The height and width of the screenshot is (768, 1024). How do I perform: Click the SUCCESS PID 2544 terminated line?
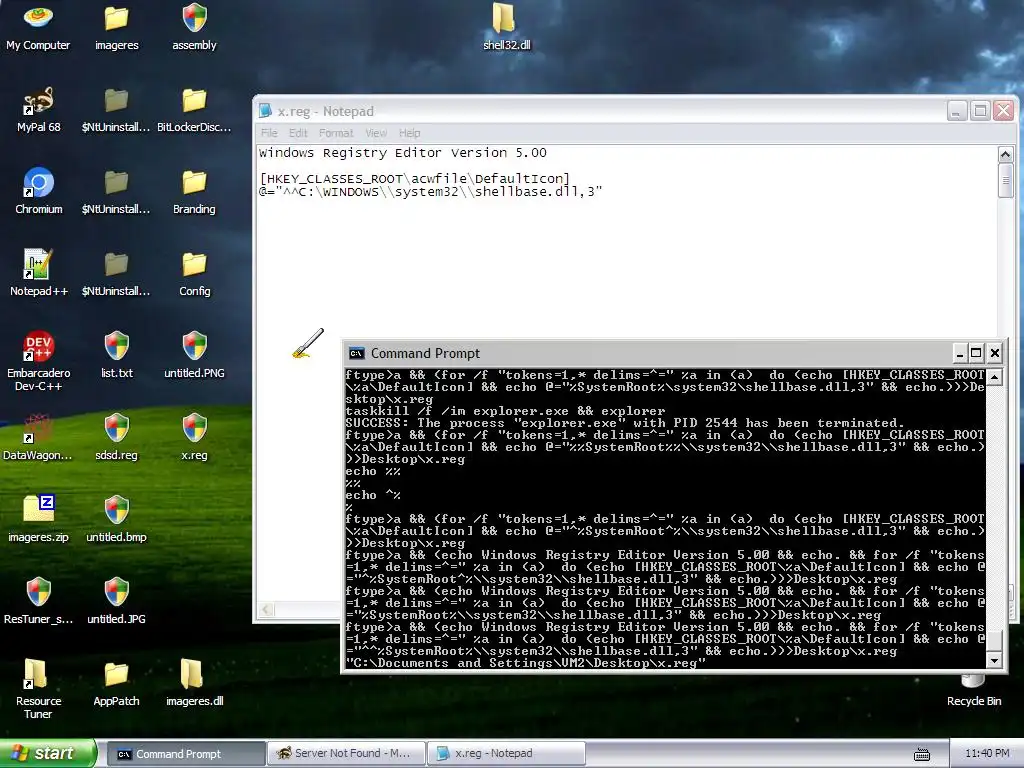[x=625, y=423]
